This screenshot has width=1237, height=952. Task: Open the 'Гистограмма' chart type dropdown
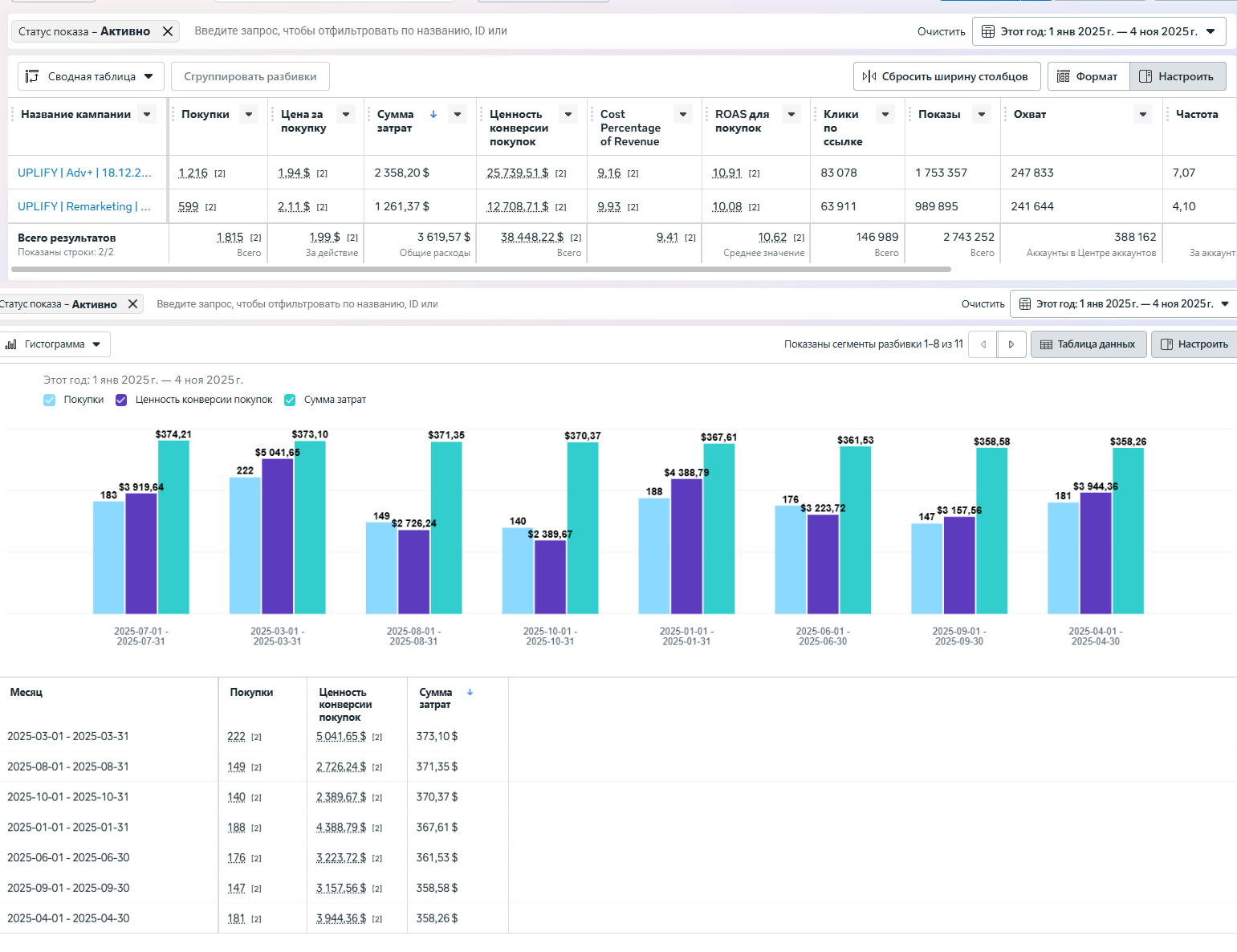pos(55,344)
